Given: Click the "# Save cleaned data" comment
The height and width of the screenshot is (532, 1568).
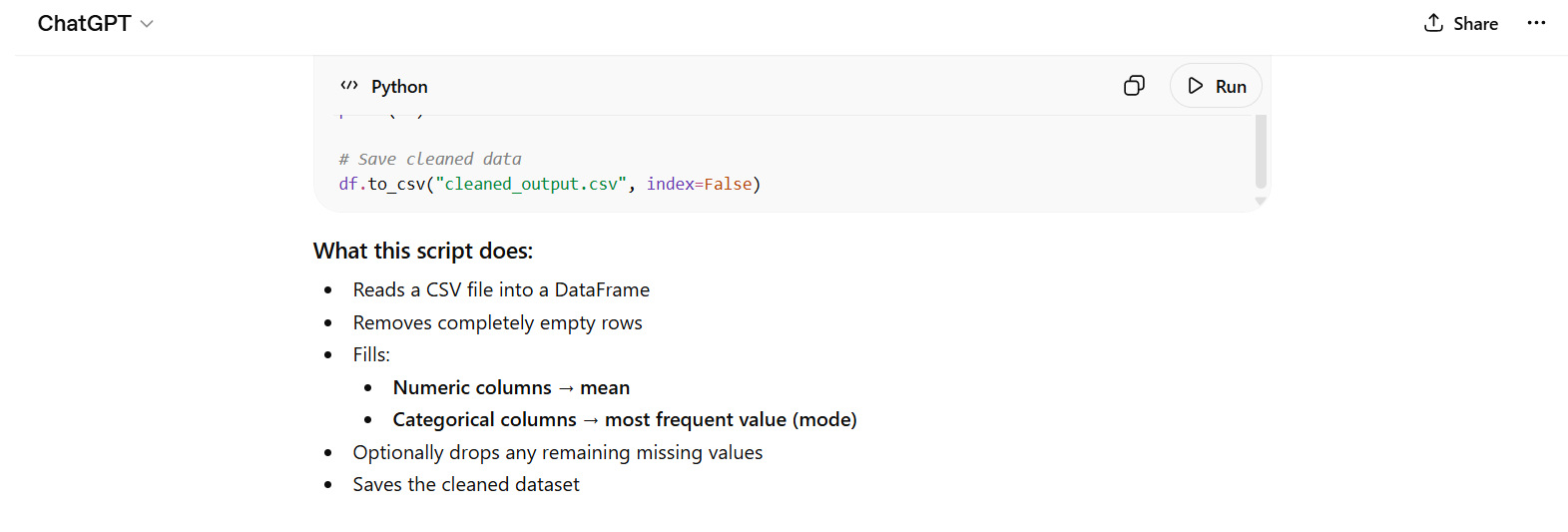Looking at the screenshot, I should [x=430, y=159].
